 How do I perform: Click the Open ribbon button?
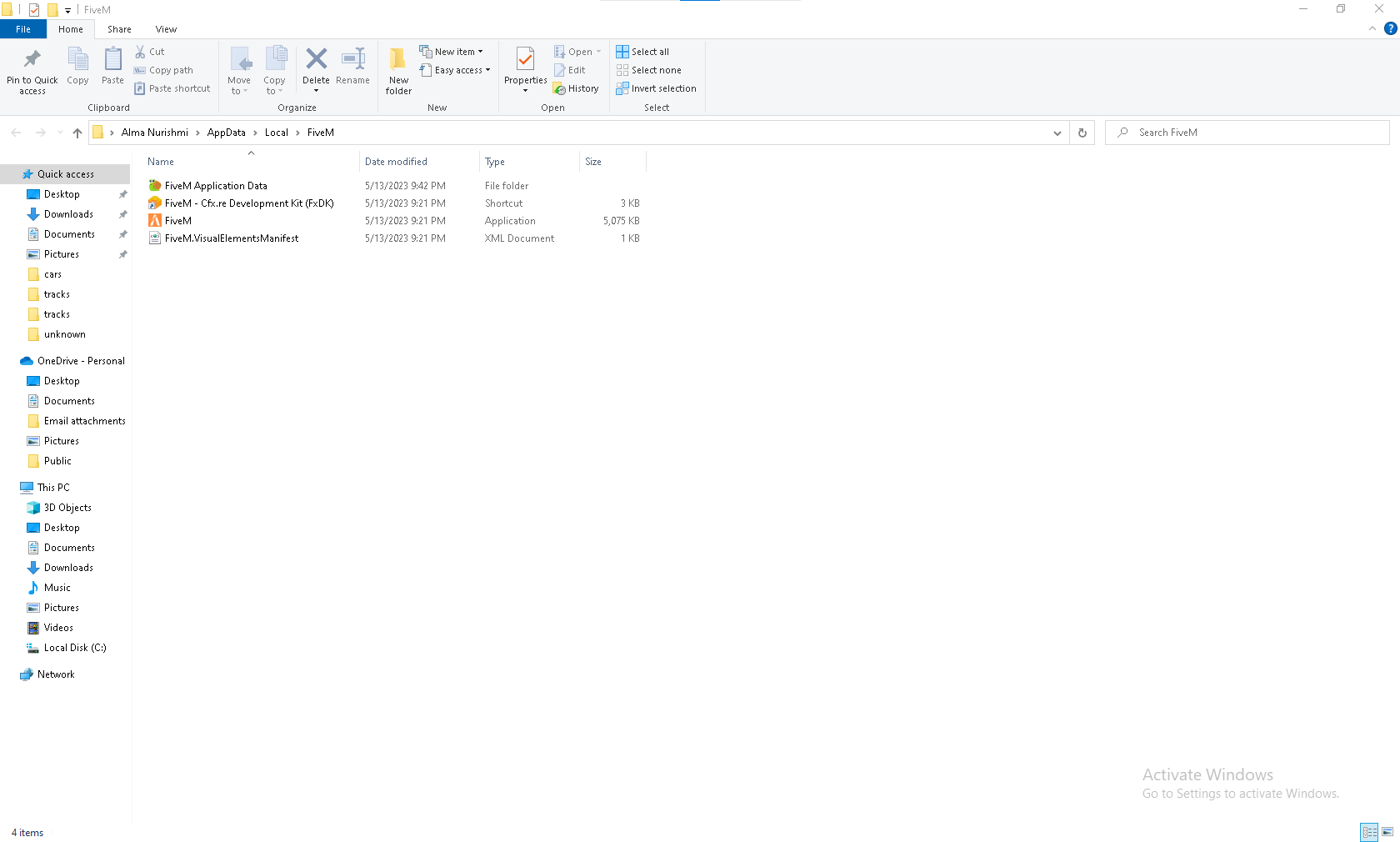click(577, 52)
